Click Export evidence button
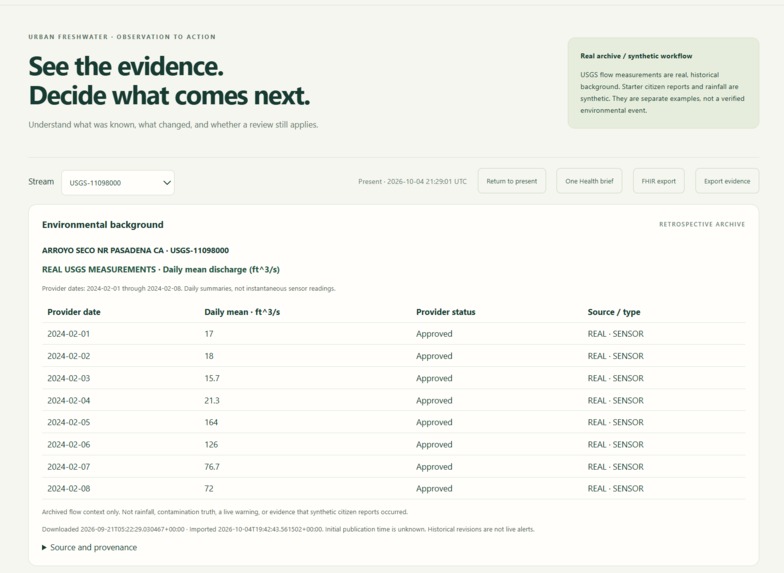The height and width of the screenshot is (573, 784). pyautogui.click(x=727, y=181)
